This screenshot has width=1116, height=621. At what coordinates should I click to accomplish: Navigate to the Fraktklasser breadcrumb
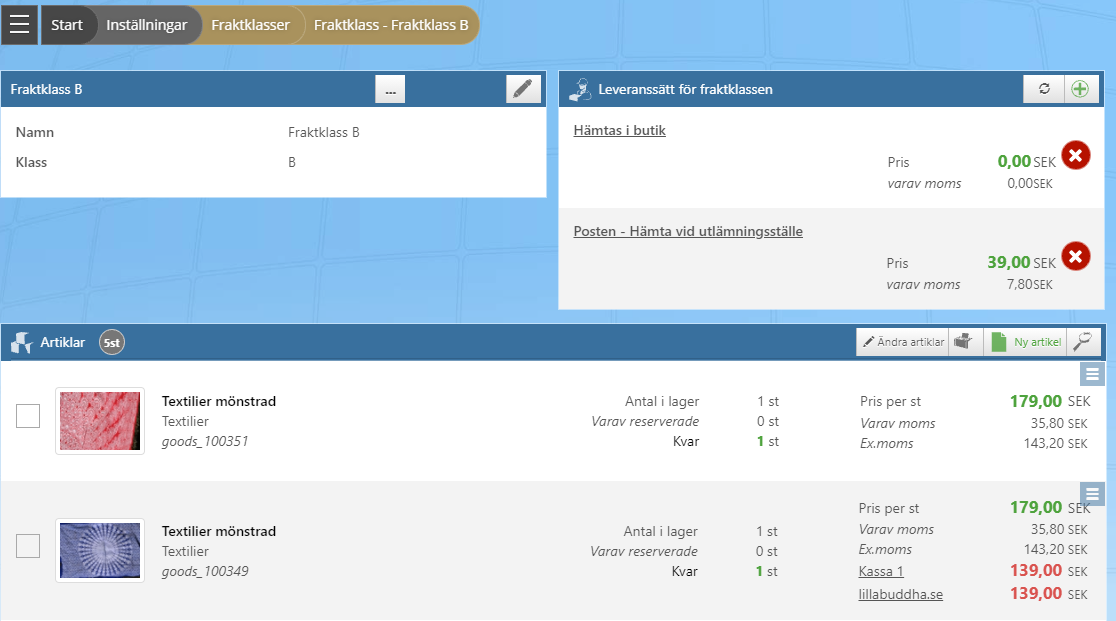(251, 25)
